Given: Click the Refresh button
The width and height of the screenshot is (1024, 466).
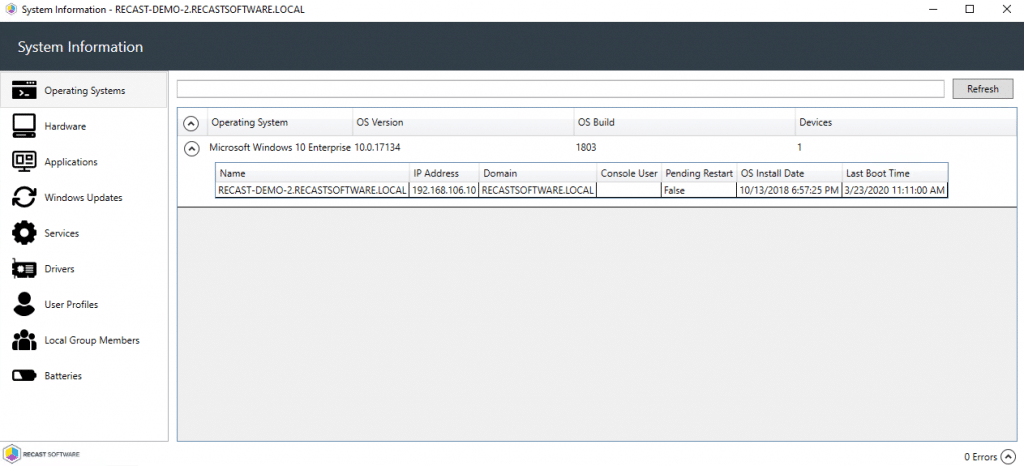Looking at the screenshot, I should click(982, 89).
